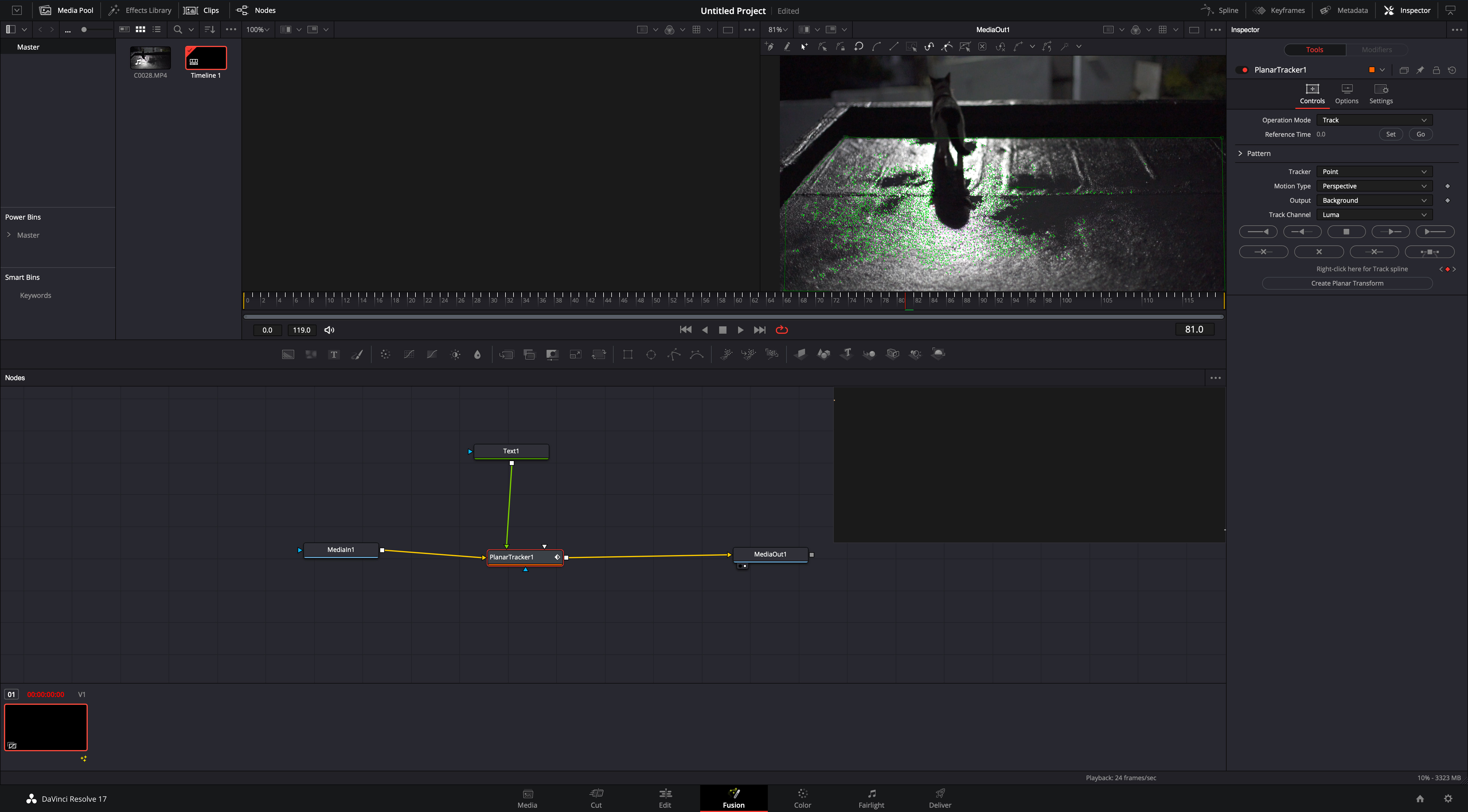Screen dimensions: 1468x812
Task: Add a Color Corrector node from toolbar
Action: pos(385,354)
